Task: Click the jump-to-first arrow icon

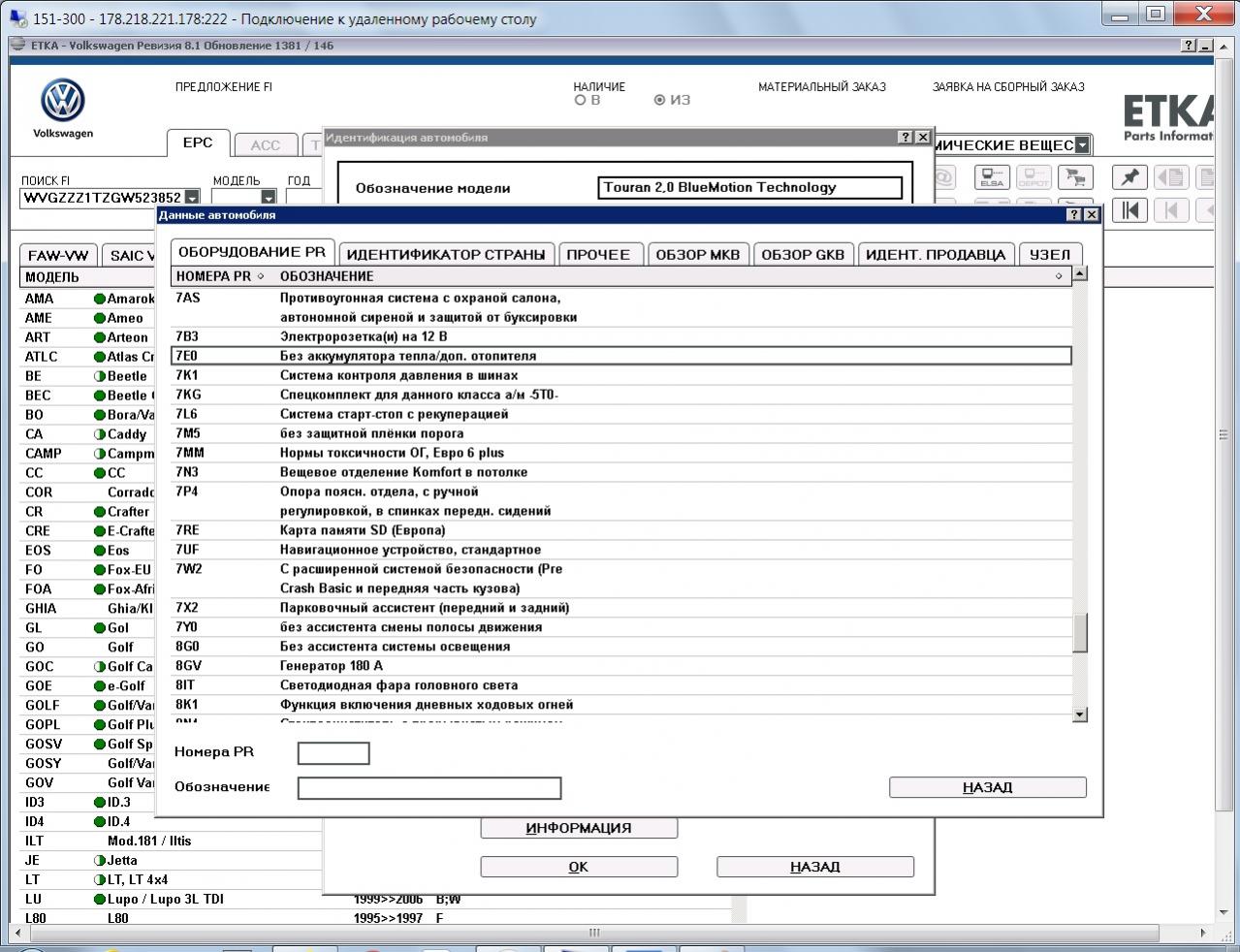Action: coord(1129,210)
